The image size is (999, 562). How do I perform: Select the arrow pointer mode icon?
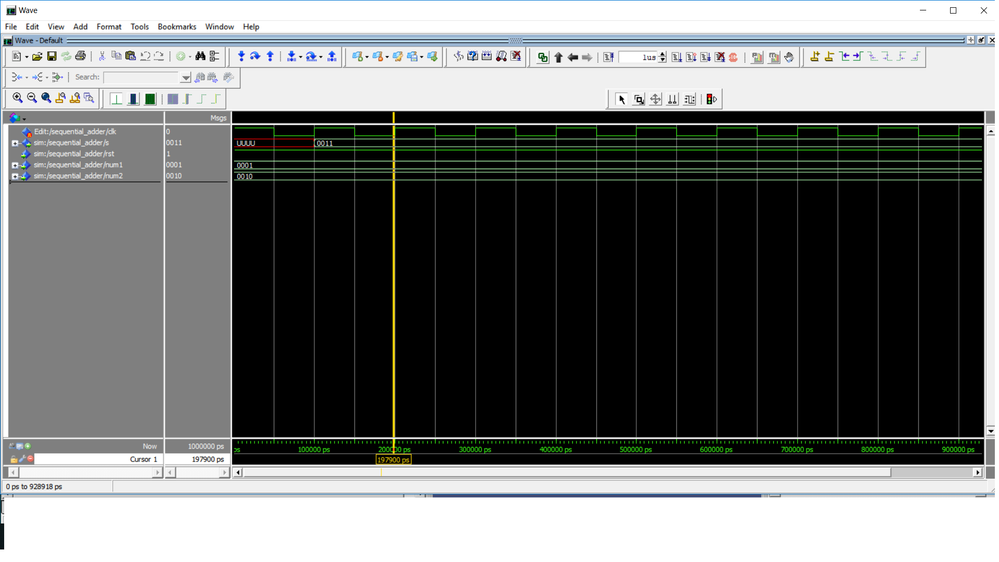(621, 99)
